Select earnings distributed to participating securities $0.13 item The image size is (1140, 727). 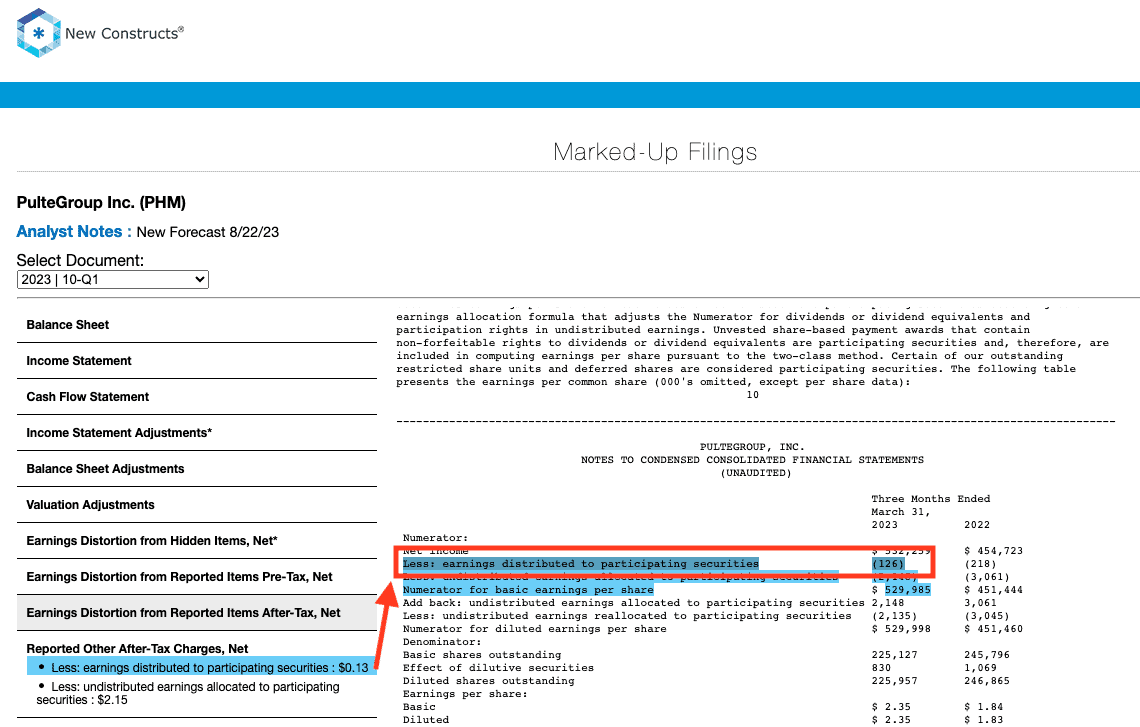202,667
